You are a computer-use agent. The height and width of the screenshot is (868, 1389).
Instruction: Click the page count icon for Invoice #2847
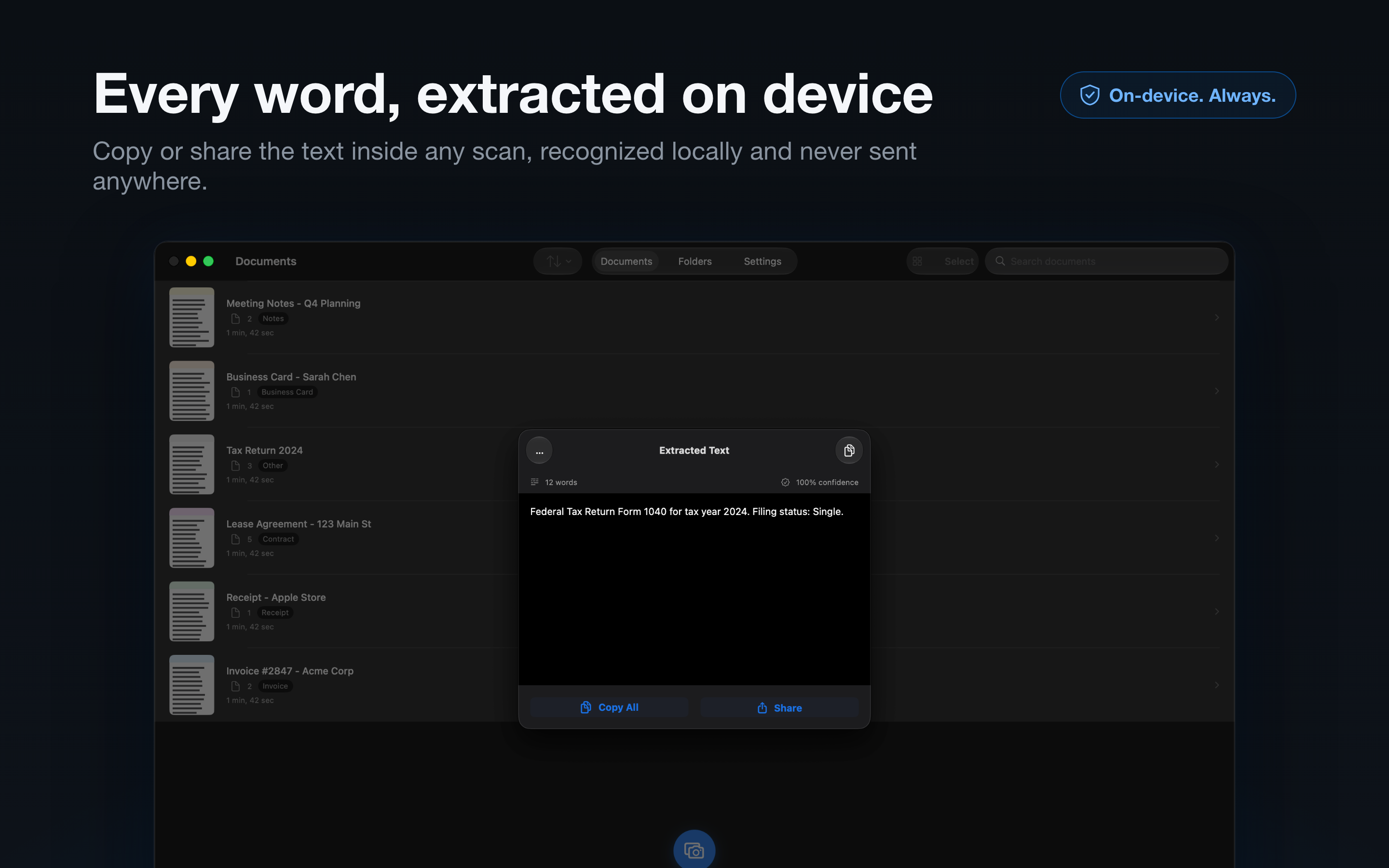coord(235,686)
